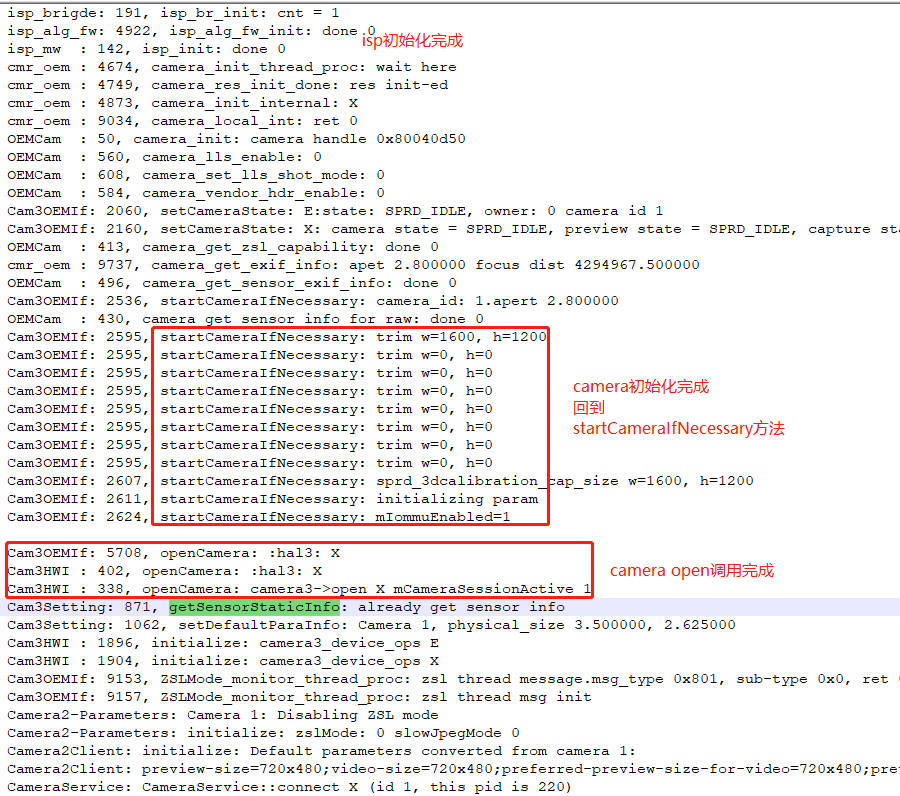Select the 'trim w=1600, h=1200' log line

tap(277, 337)
